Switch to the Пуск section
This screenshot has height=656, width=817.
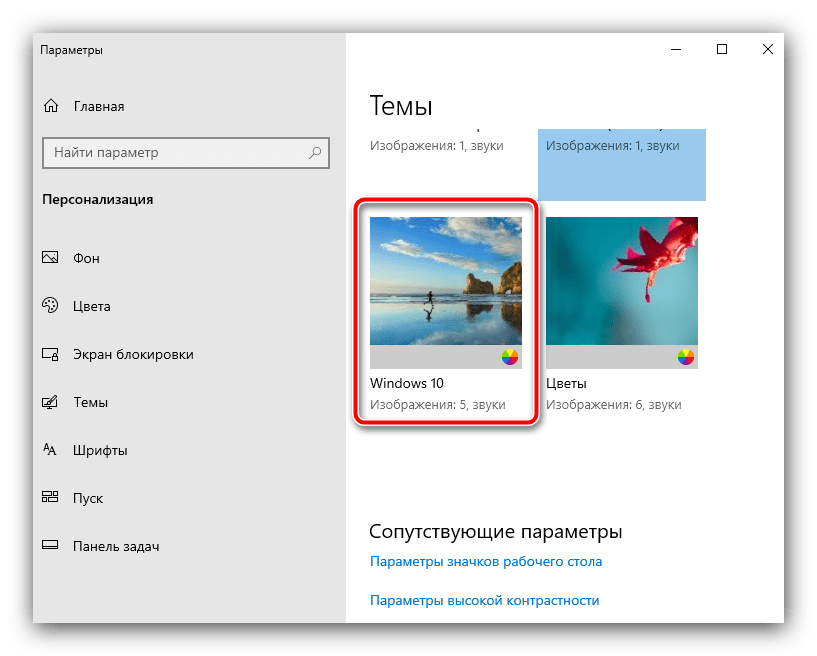click(x=88, y=498)
